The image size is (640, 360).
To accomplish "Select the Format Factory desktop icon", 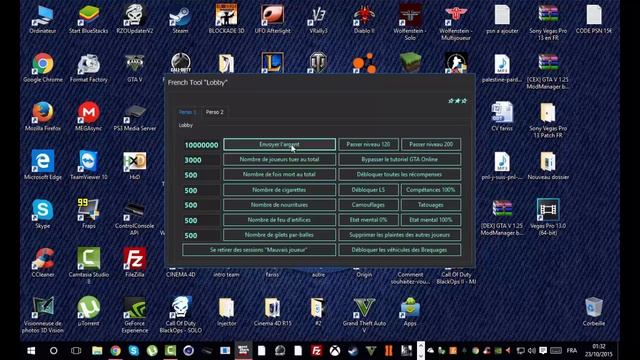I will [x=89, y=68].
